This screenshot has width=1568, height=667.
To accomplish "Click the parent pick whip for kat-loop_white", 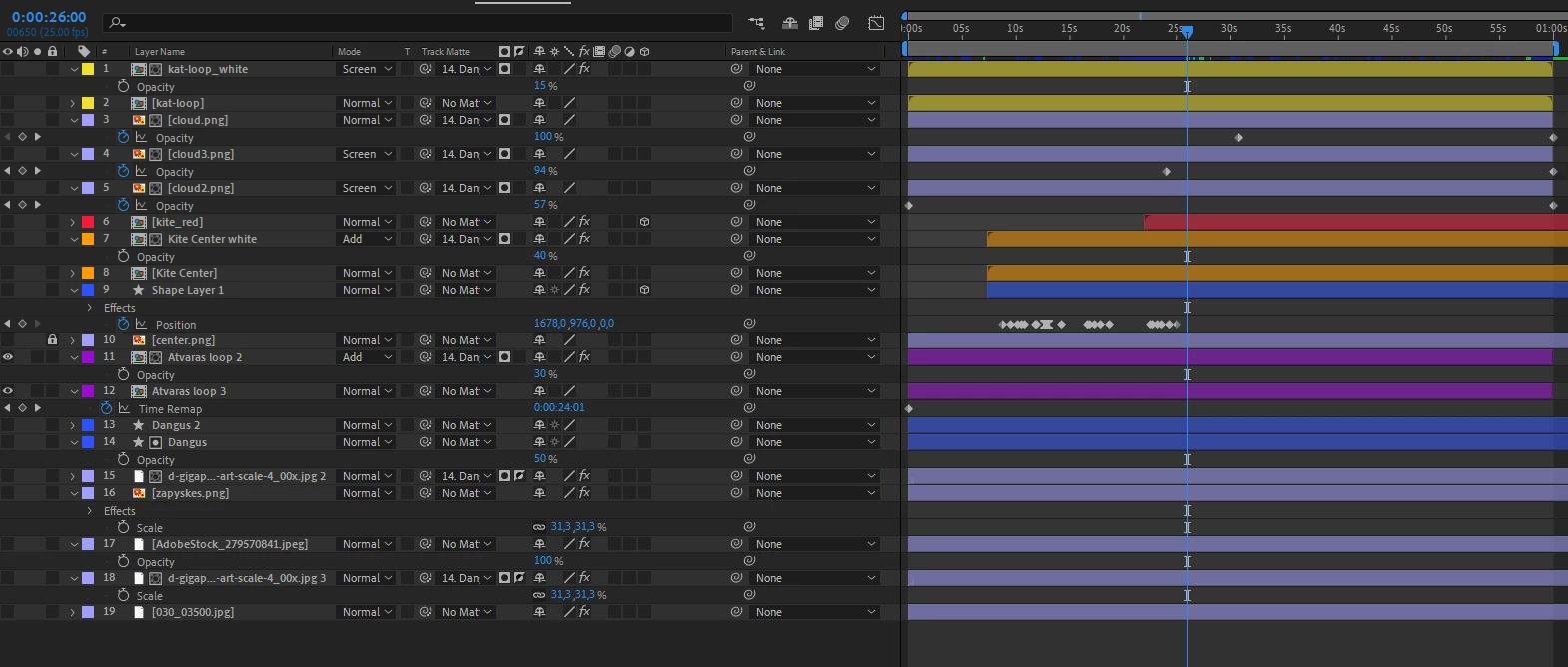I will click(736, 69).
